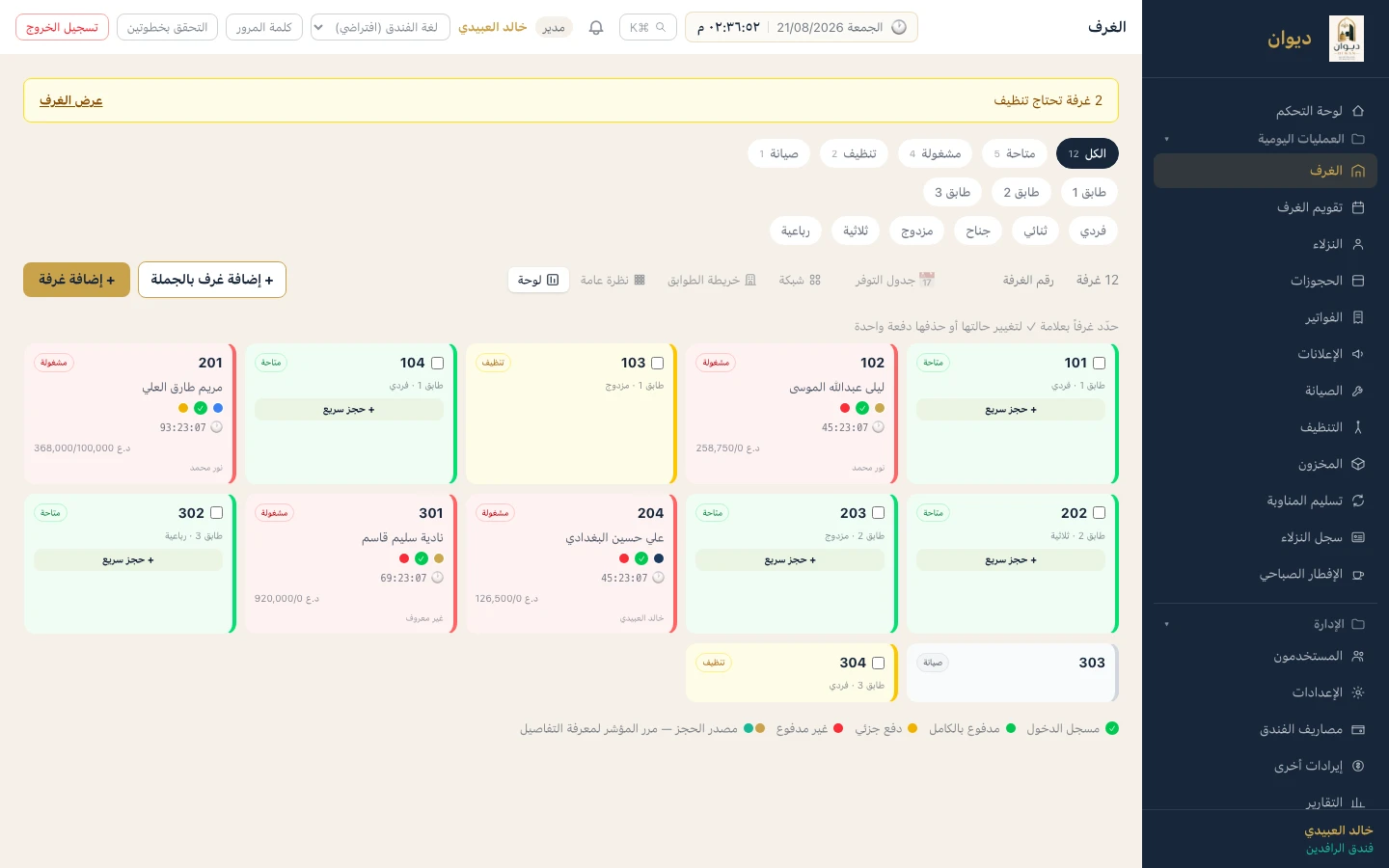Click the shift handover icon in sidebar
Image resolution: width=1389 pixels, height=868 pixels.
pos(1358,501)
